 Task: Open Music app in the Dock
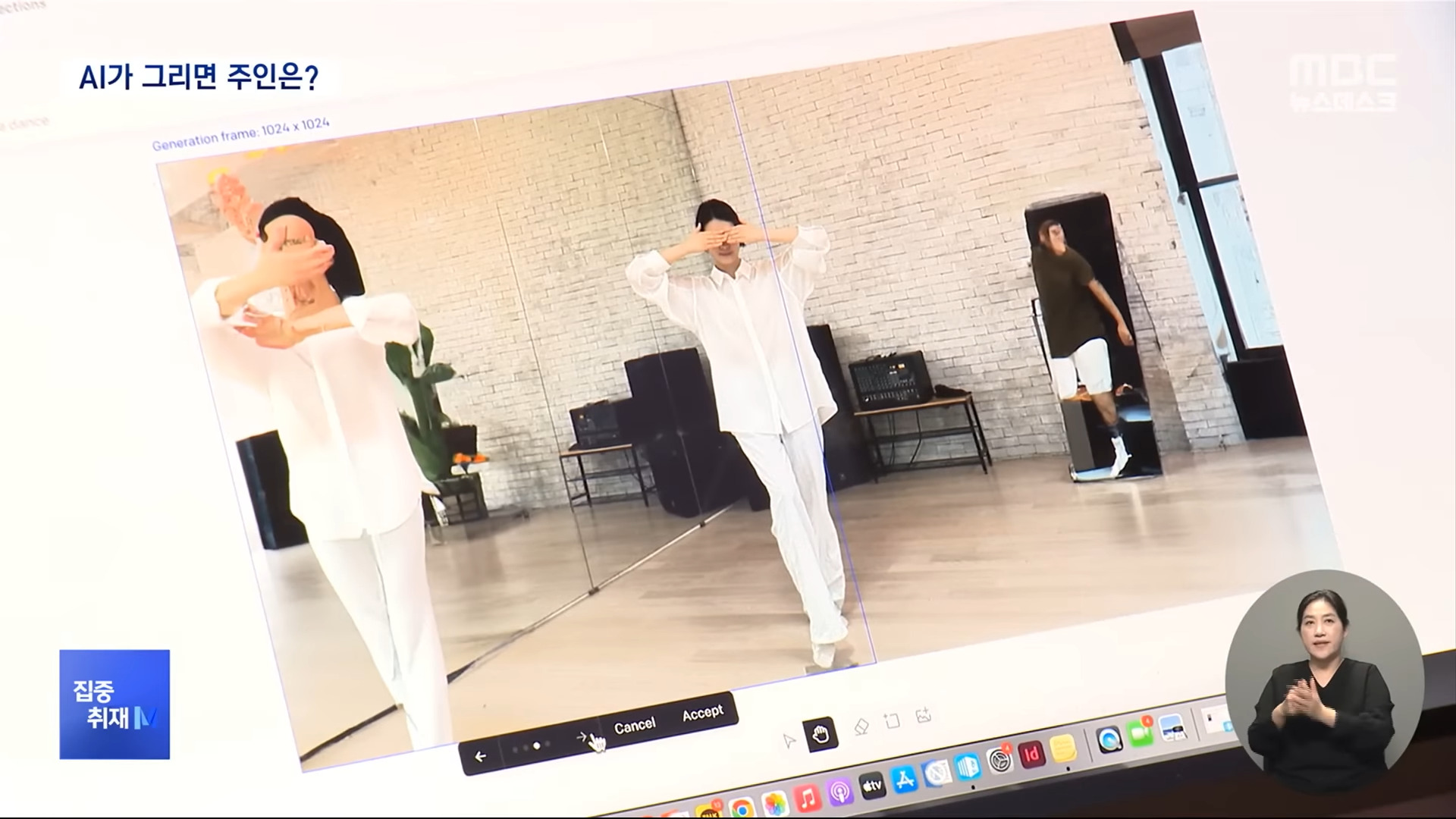click(x=808, y=798)
